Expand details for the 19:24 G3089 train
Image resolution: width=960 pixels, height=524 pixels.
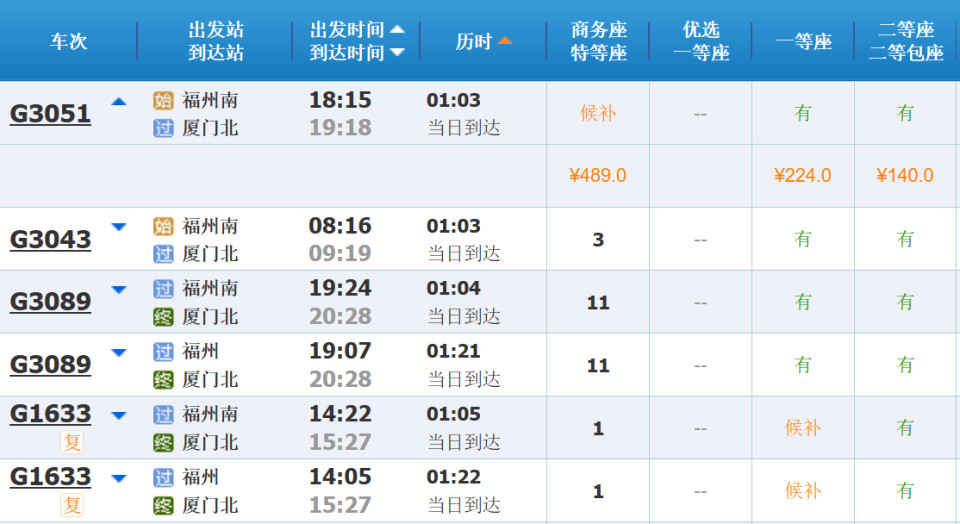coord(119,290)
